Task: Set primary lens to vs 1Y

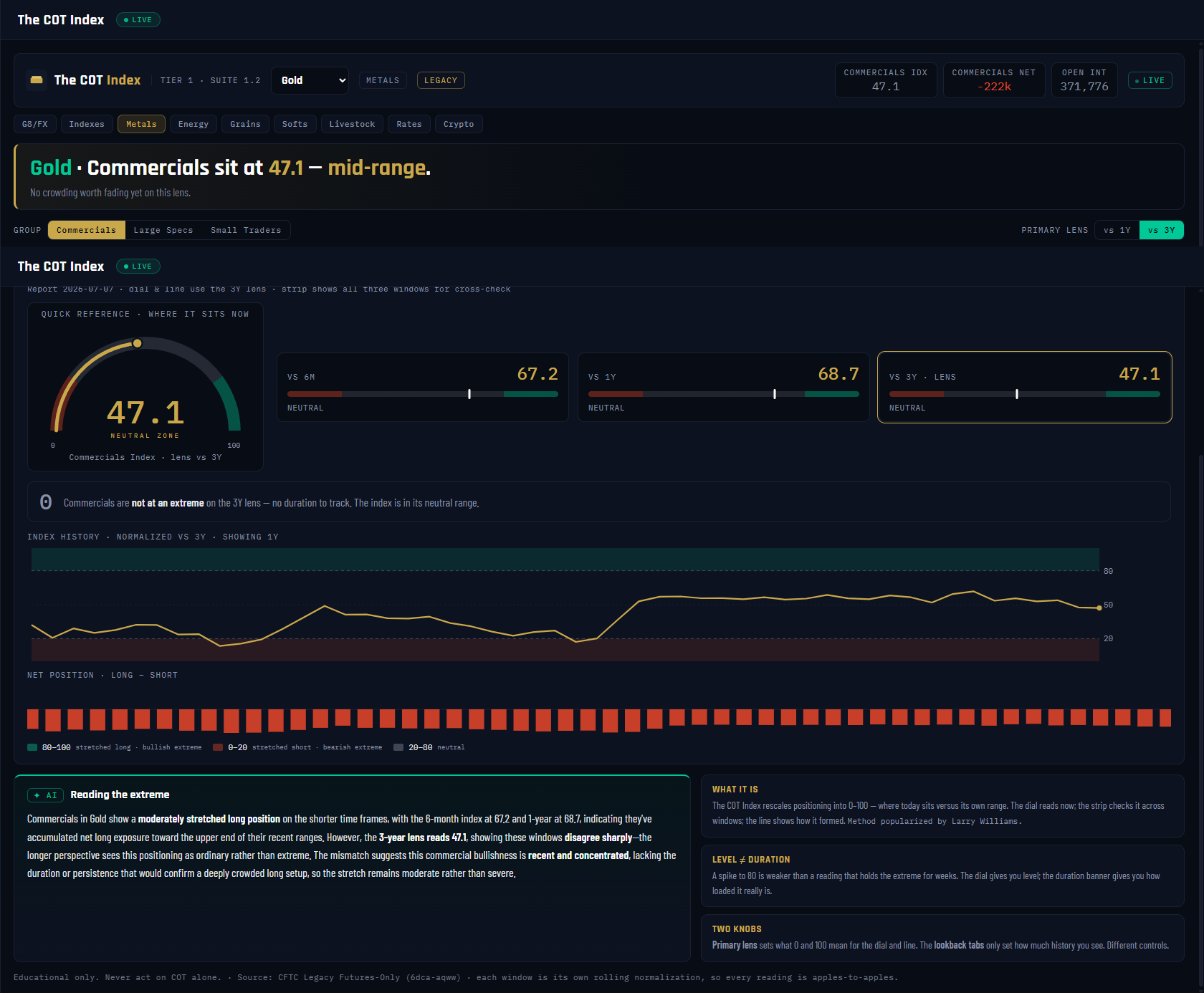Action: pos(1117,230)
